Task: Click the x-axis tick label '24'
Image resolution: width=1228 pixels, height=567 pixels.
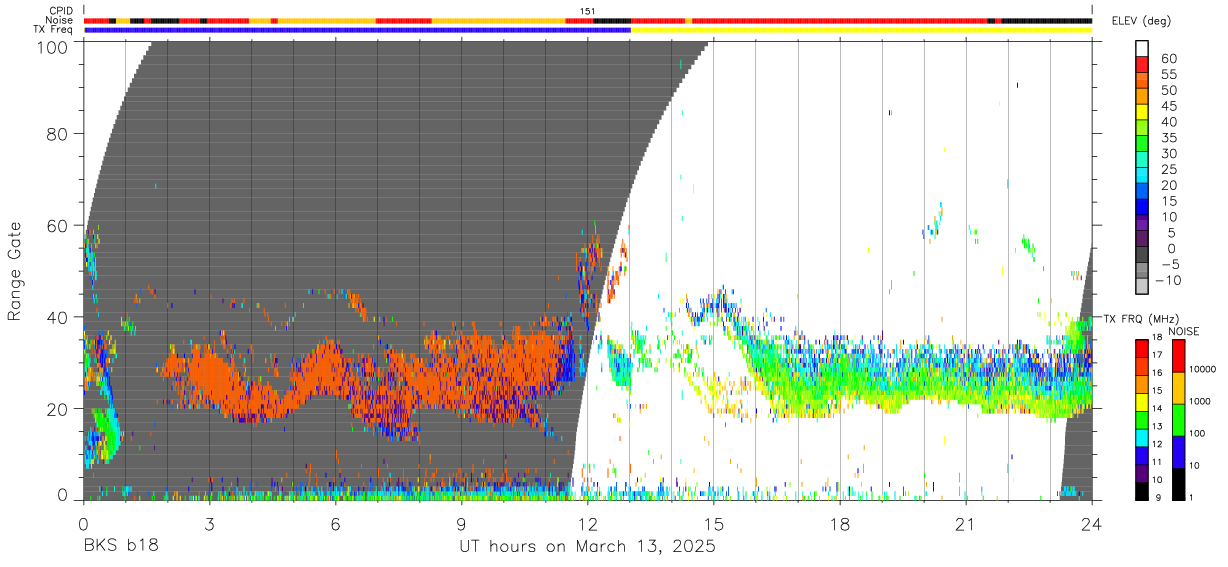Action: coord(1091,524)
